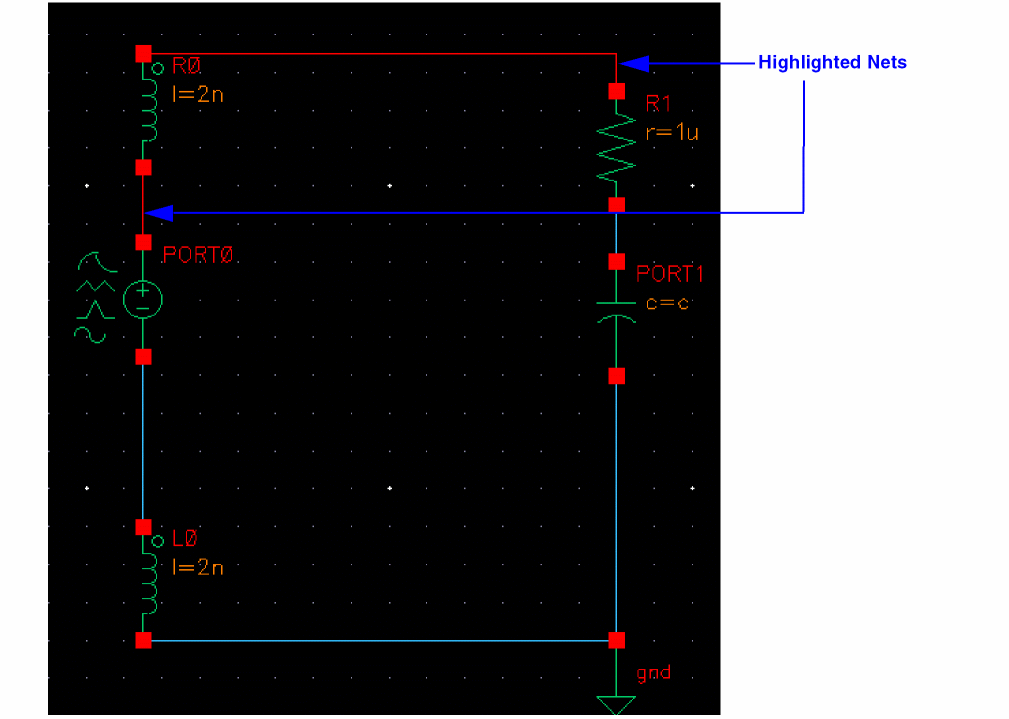The height and width of the screenshot is (719, 1009).
Task: Select the PORT1 instance label
Action: coord(670,274)
